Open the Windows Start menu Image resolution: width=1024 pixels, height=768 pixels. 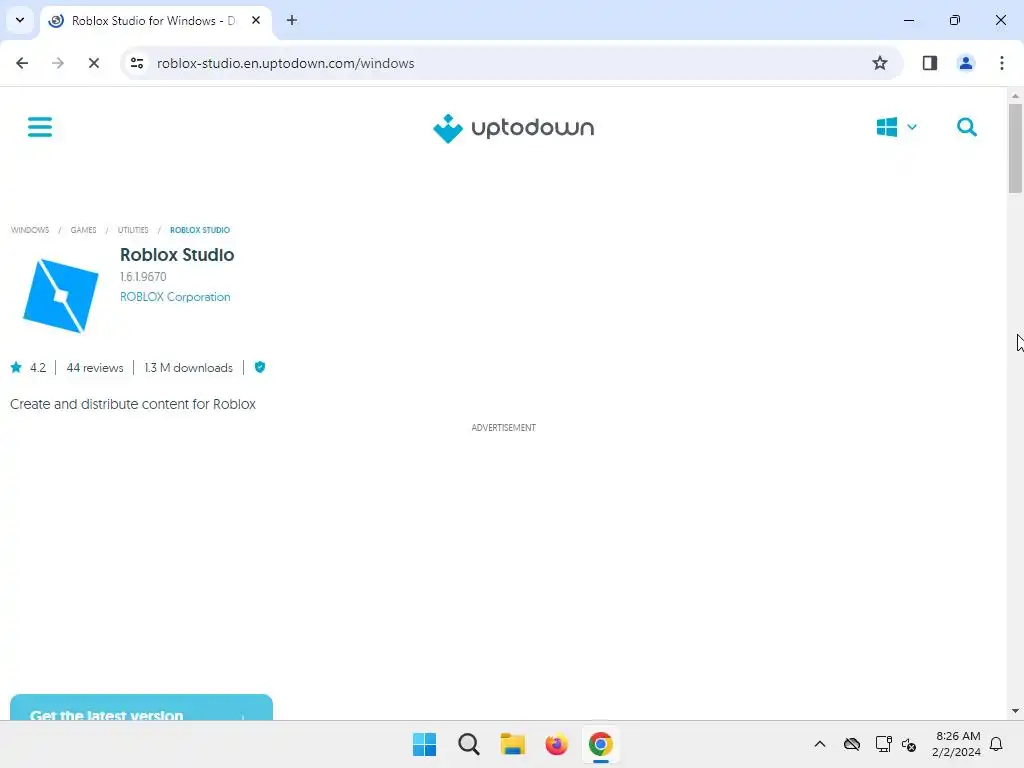click(x=424, y=744)
